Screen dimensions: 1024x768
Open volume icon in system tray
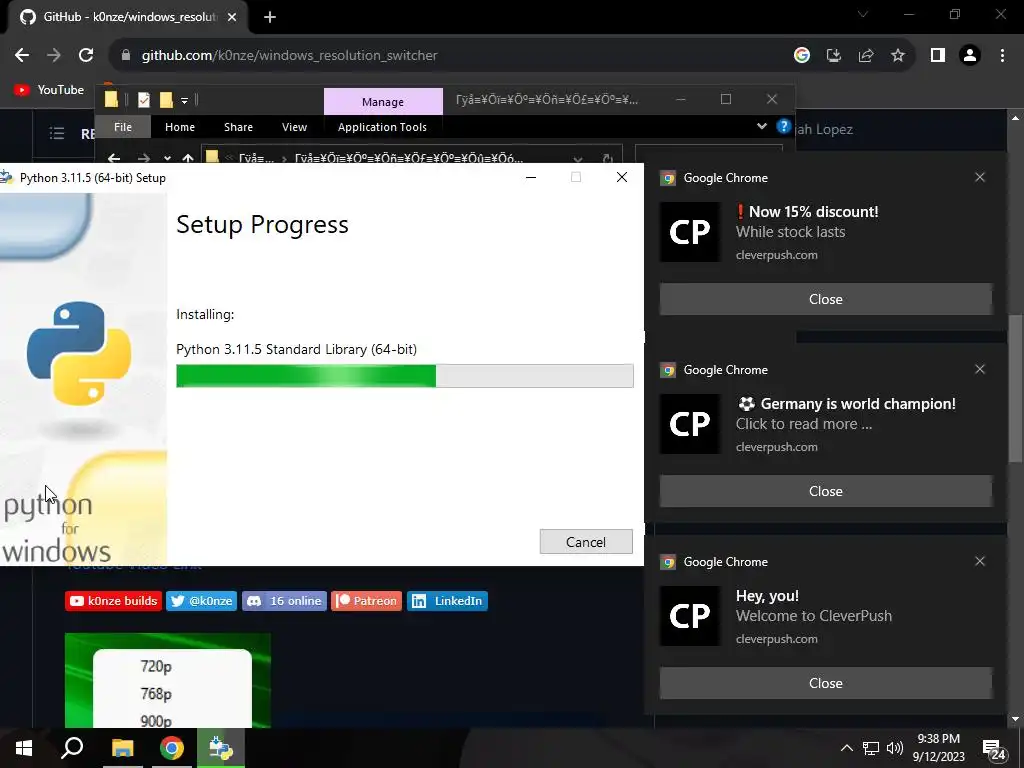(895, 748)
